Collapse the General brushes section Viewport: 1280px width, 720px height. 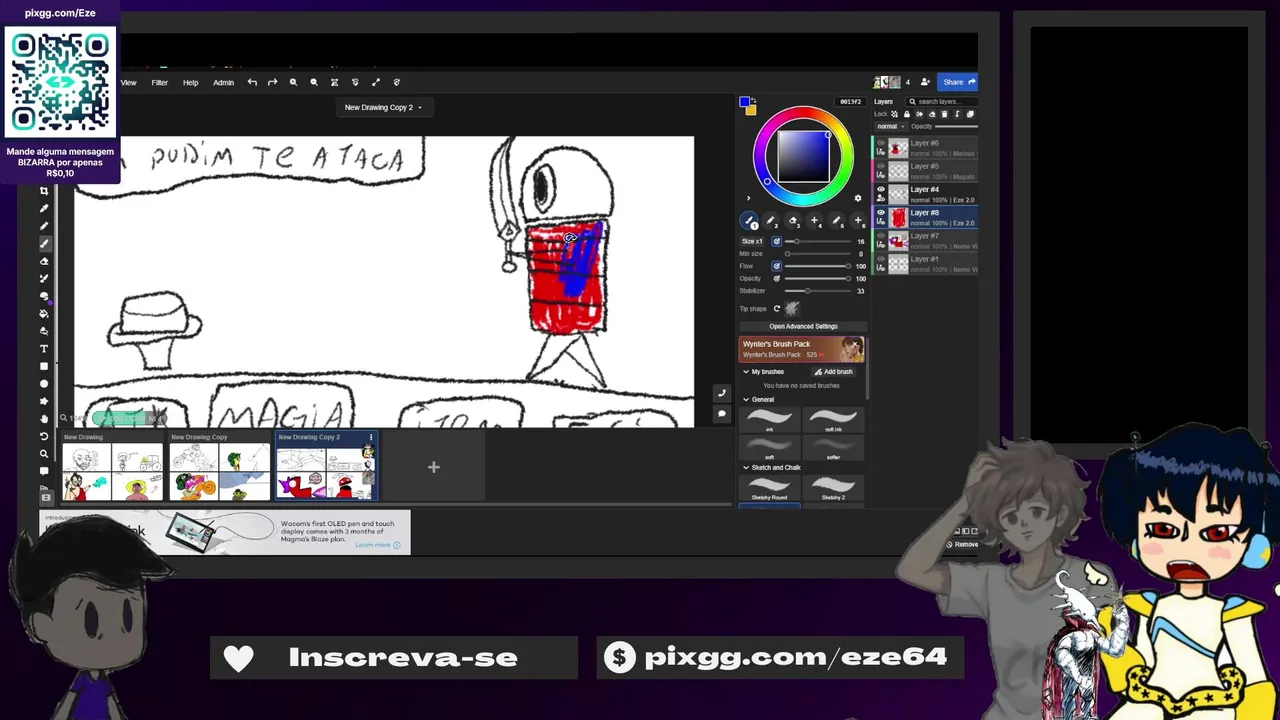[x=746, y=399]
